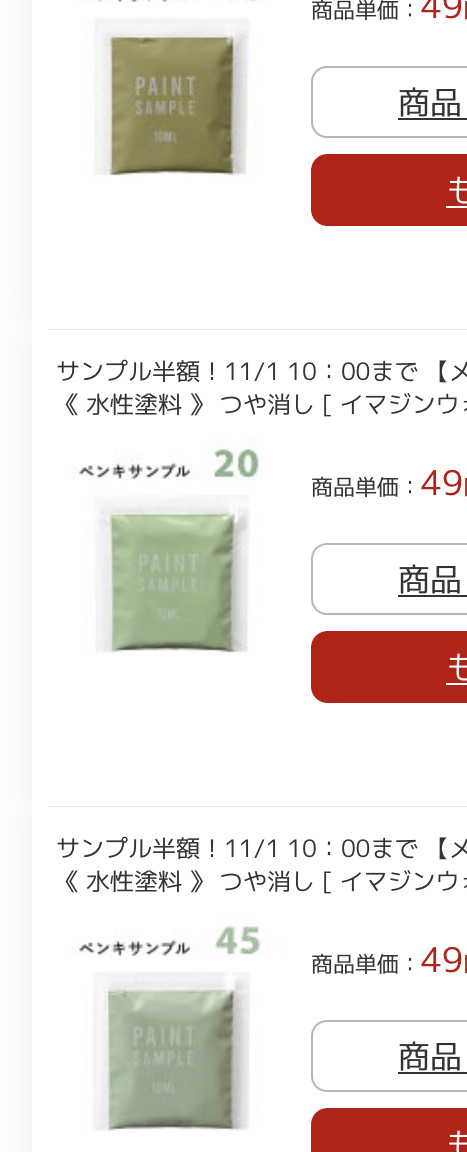Tap the partially visible red button below sample 45

(x=389, y=1131)
